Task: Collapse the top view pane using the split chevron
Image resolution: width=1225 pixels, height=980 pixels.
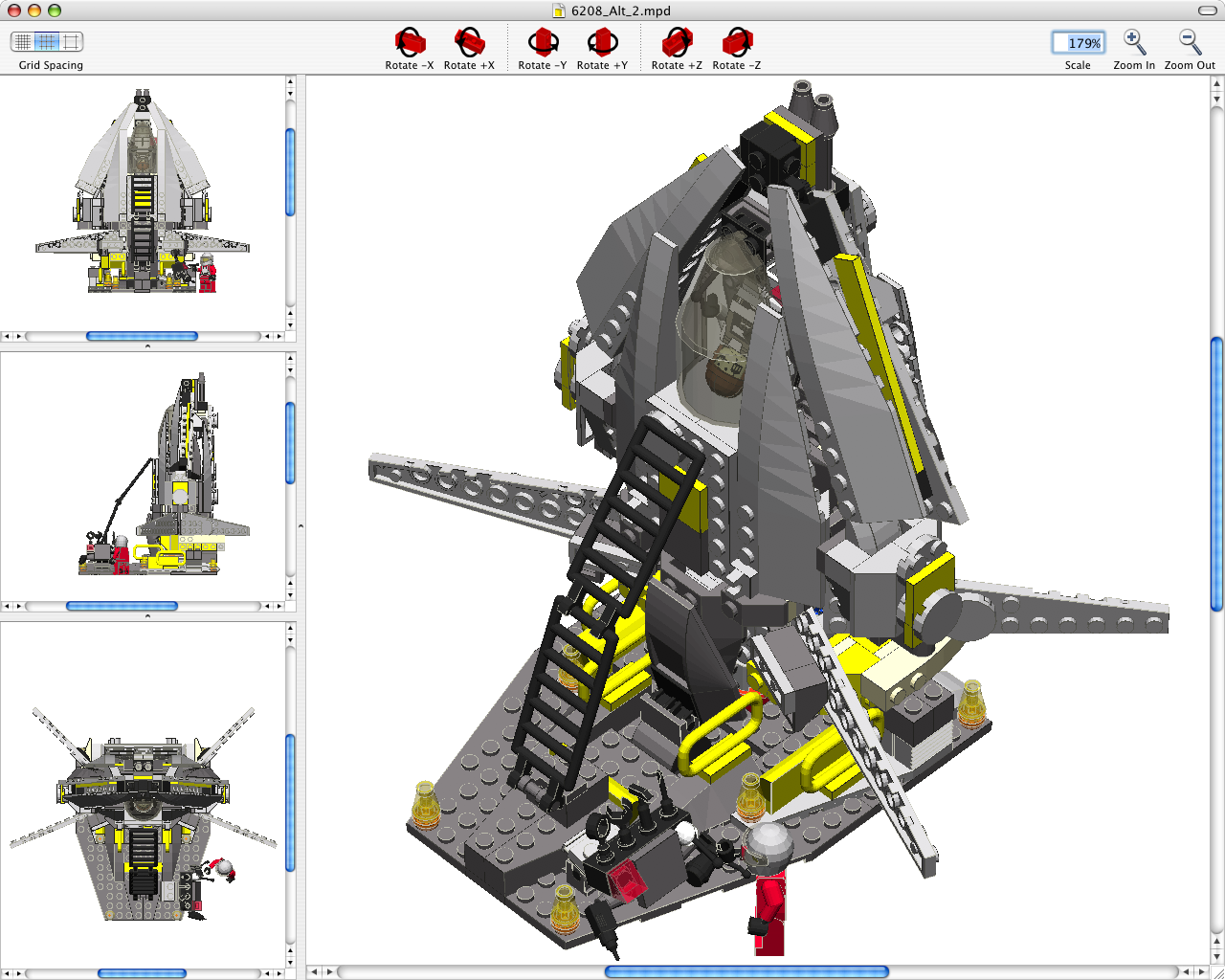Action: (147, 346)
